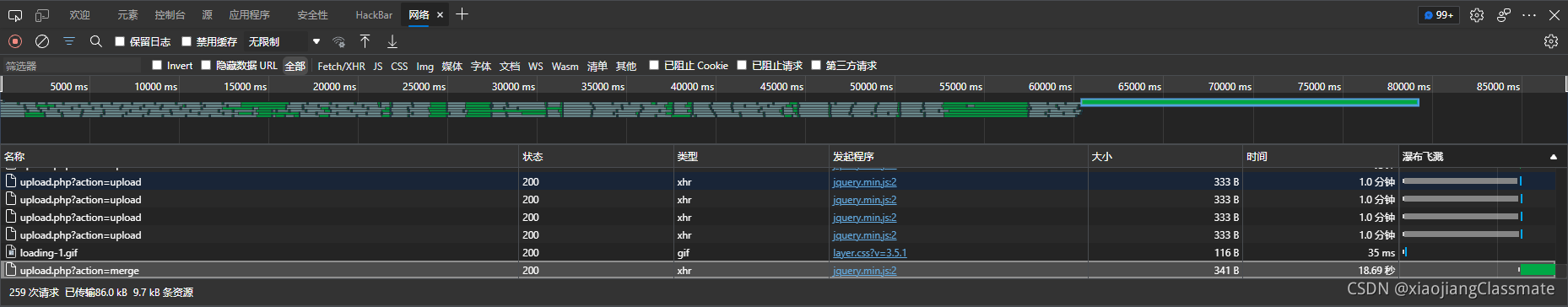Click the 40000 ms timeline tick

click(692, 86)
